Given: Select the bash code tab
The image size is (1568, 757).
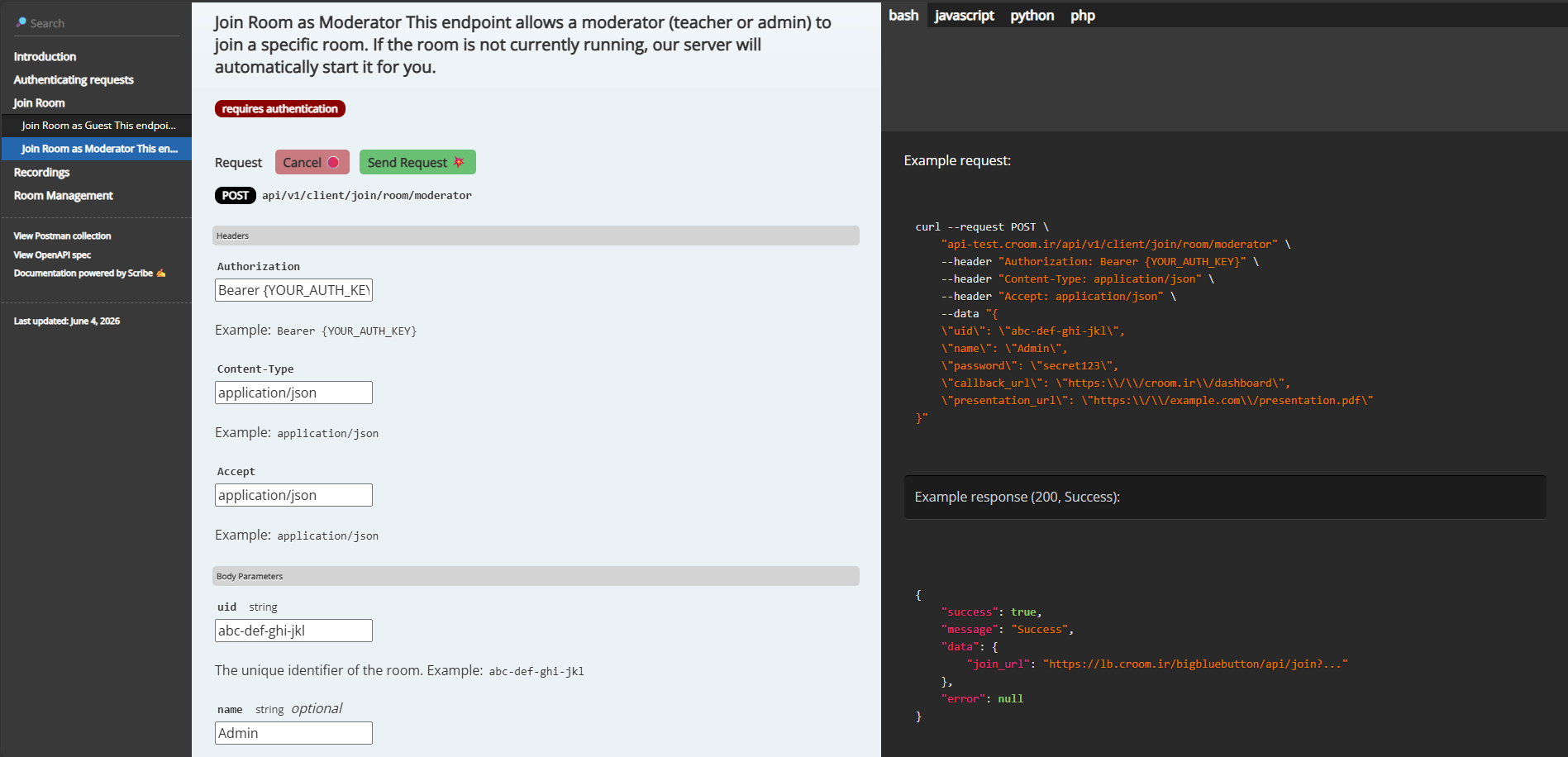Looking at the screenshot, I should (x=903, y=15).
